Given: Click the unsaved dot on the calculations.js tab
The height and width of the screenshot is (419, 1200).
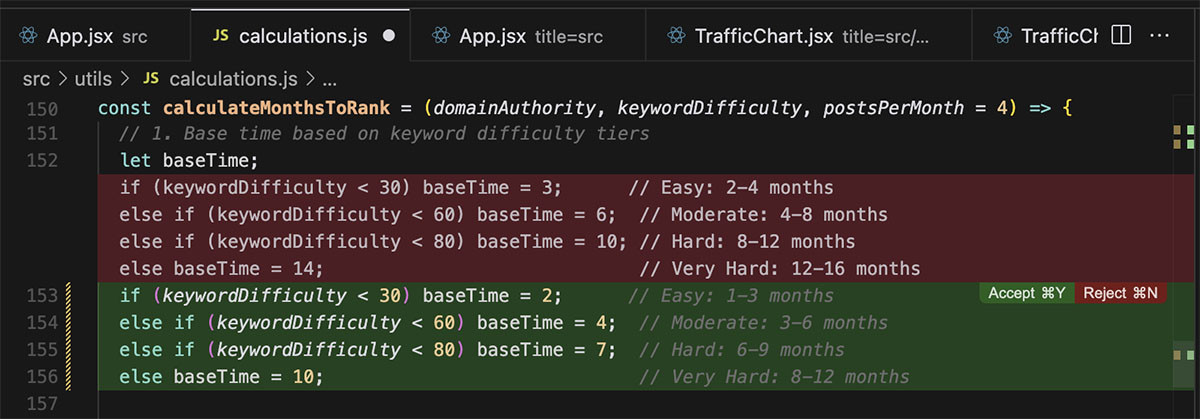Looking at the screenshot, I should pos(389,36).
